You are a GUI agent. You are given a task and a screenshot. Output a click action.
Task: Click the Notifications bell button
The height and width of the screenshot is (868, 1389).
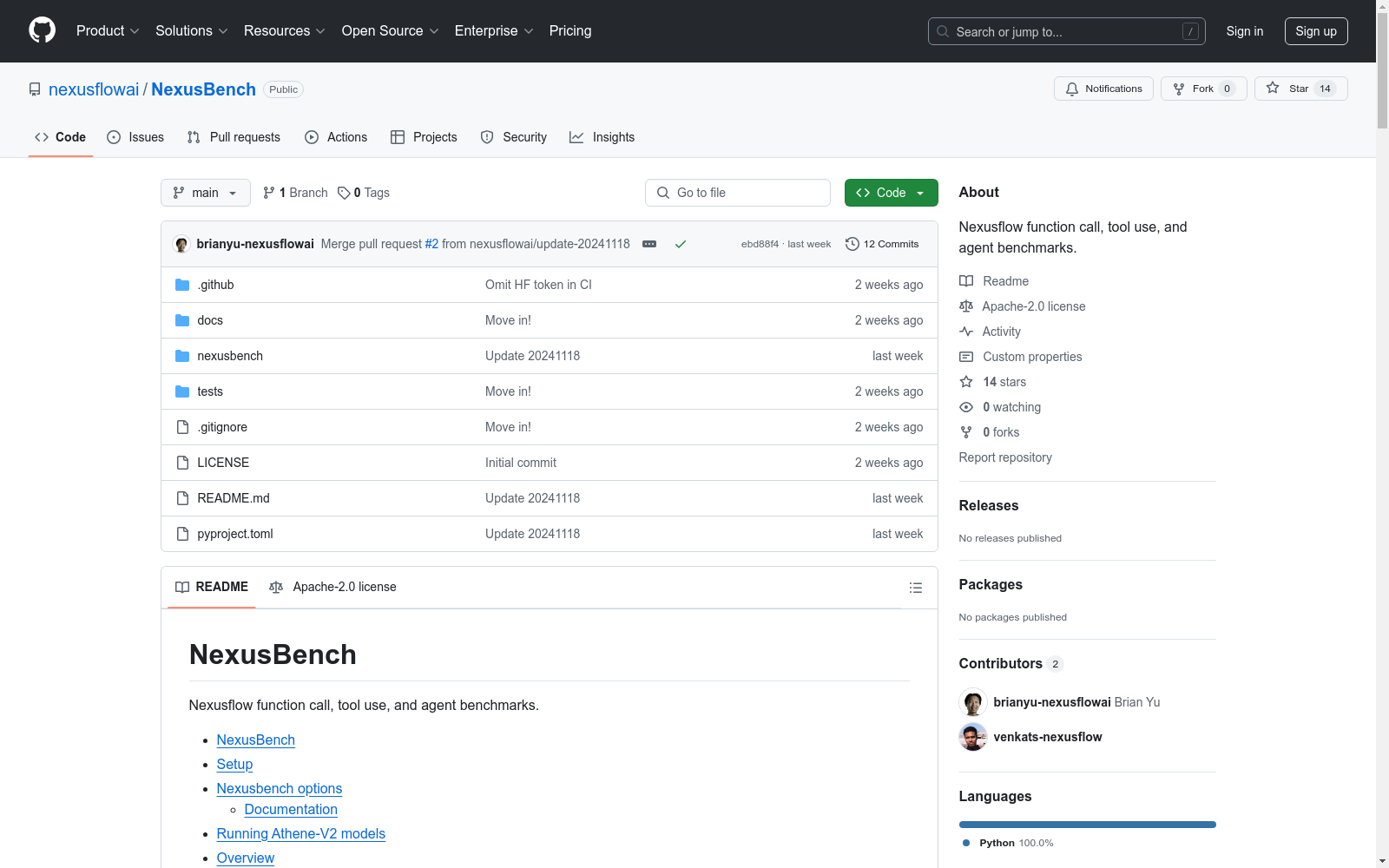(x=1103, y=89)
